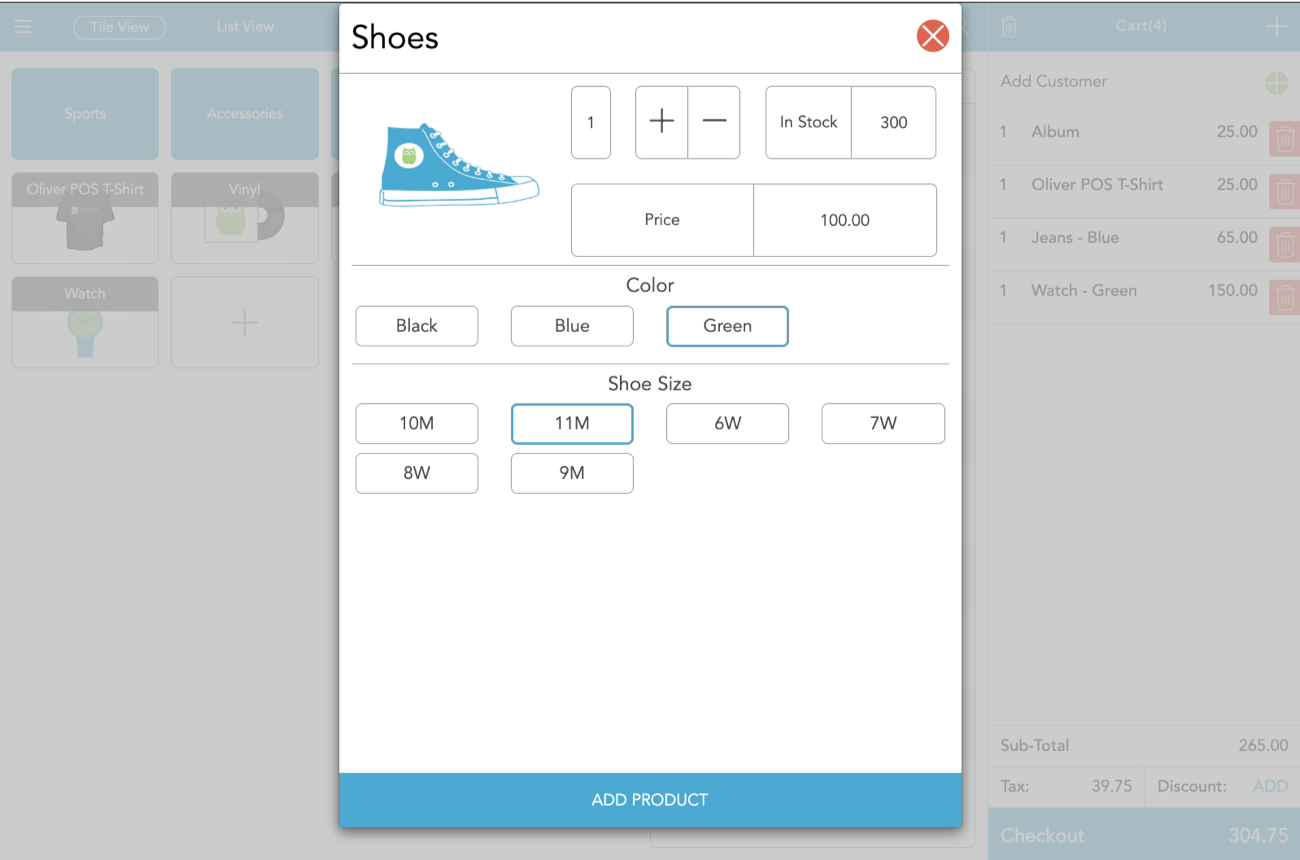This screenshot has height=860, width=1300.
Task: Select shoe size 9M
Action: 572,473
